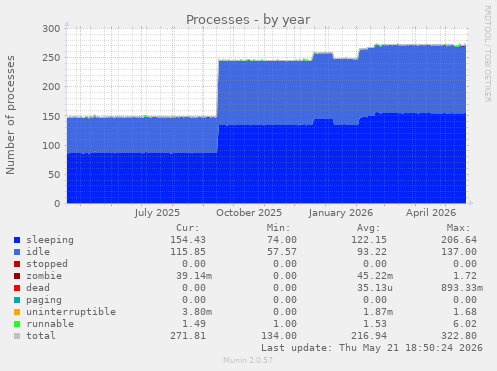Click the 'sleeping' legend label
The image size is (497, 371).
point(50,240)
